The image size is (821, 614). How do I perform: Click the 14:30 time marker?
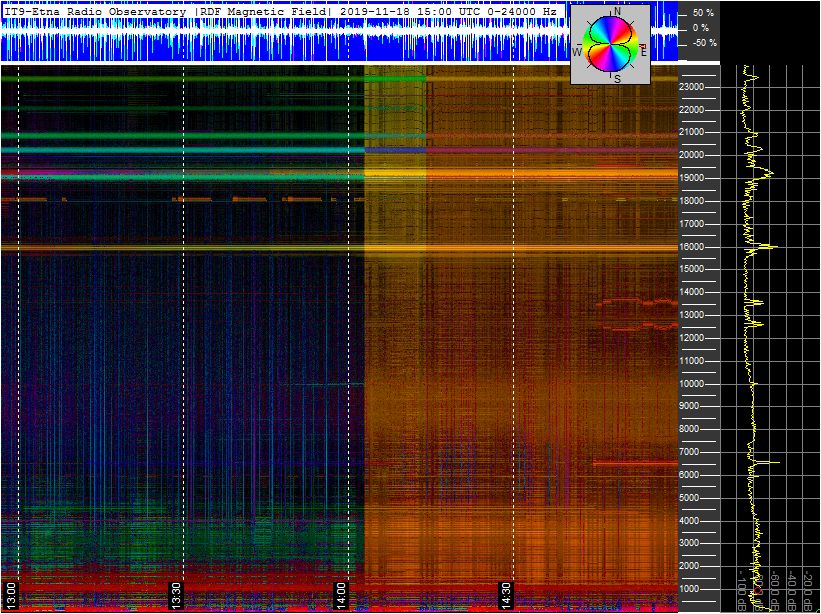pyautogui.click(x=506, y=595)
